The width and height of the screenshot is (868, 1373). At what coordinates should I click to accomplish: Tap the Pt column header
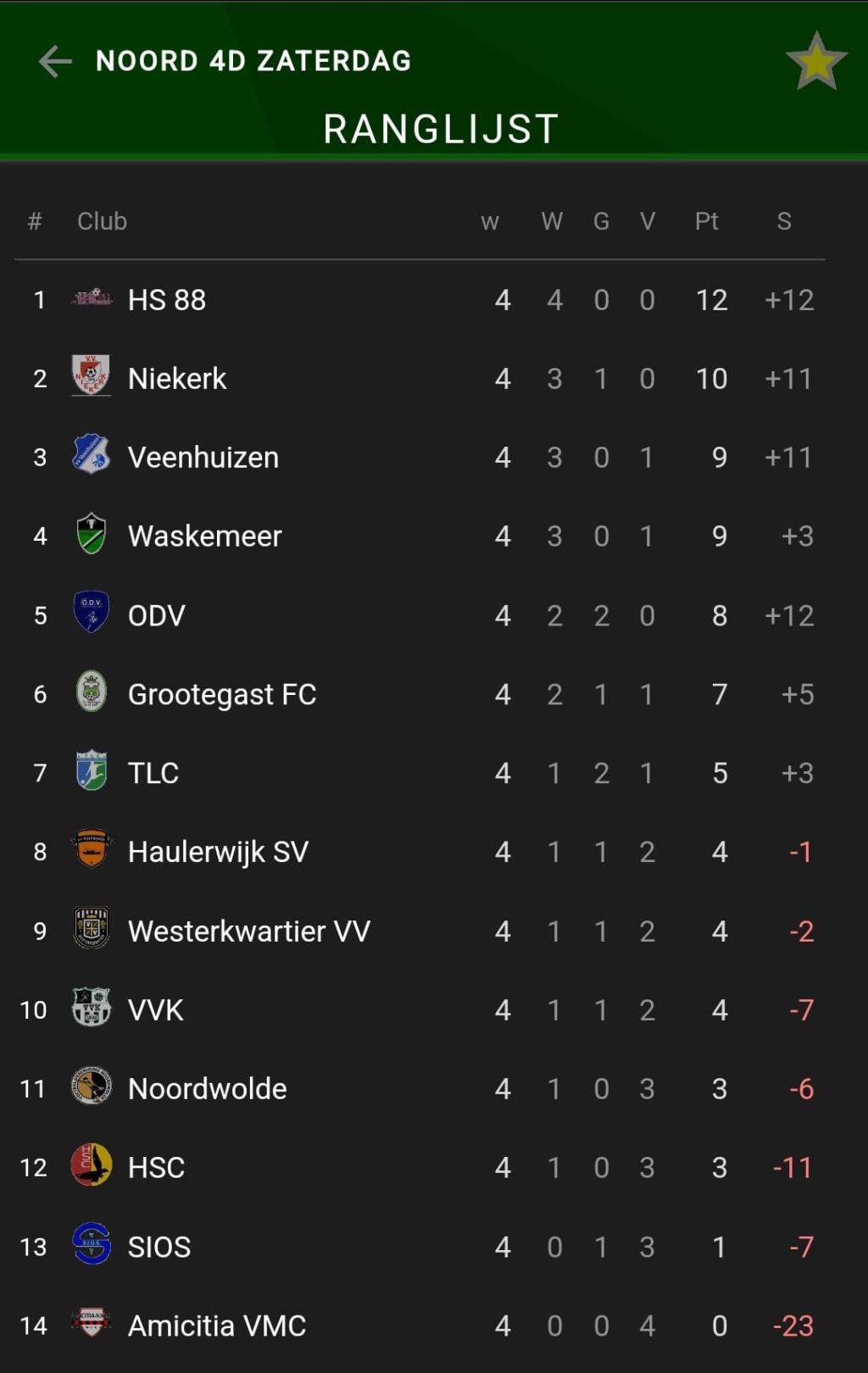707,221
